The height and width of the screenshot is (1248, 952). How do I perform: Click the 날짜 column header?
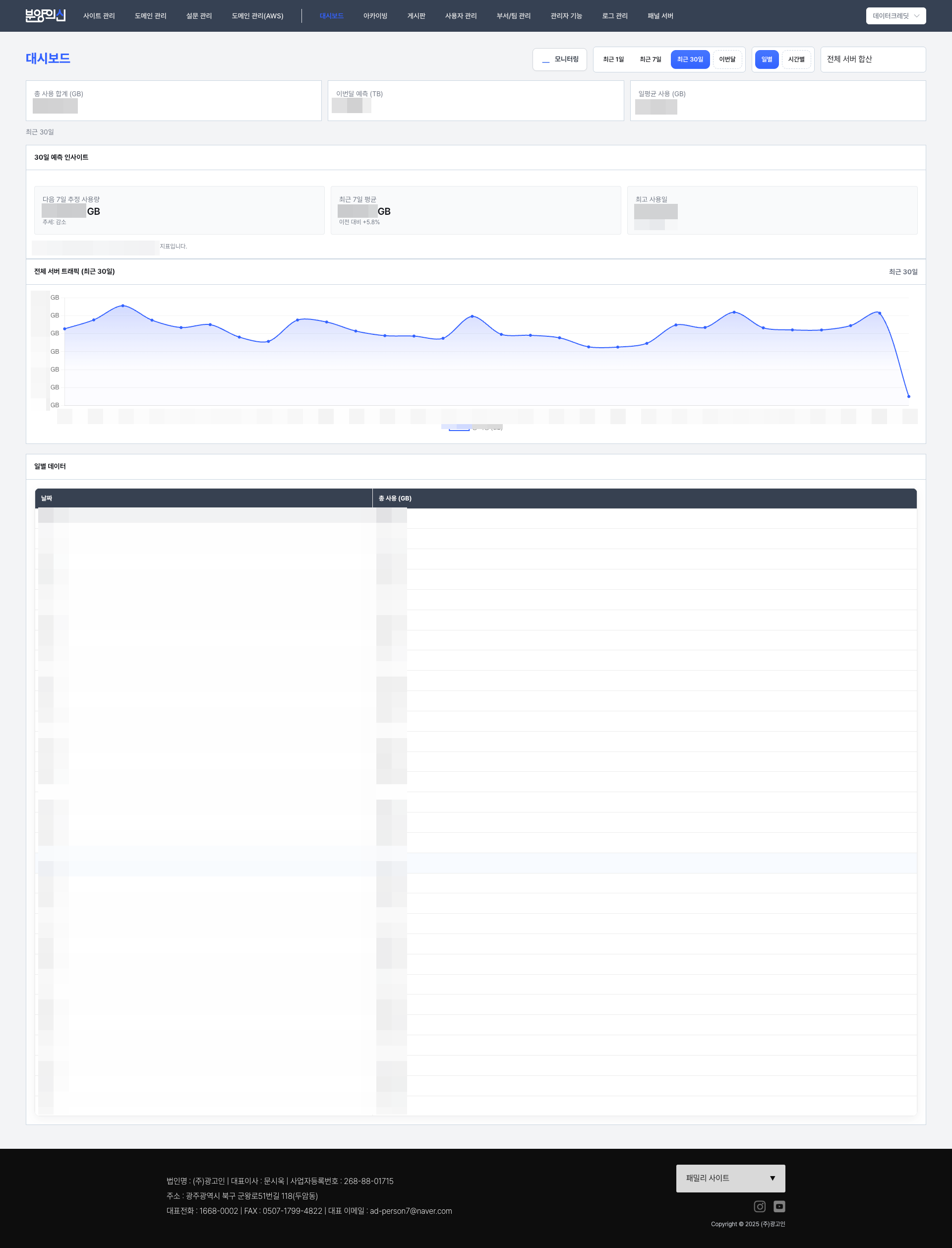tap(47, 498)
